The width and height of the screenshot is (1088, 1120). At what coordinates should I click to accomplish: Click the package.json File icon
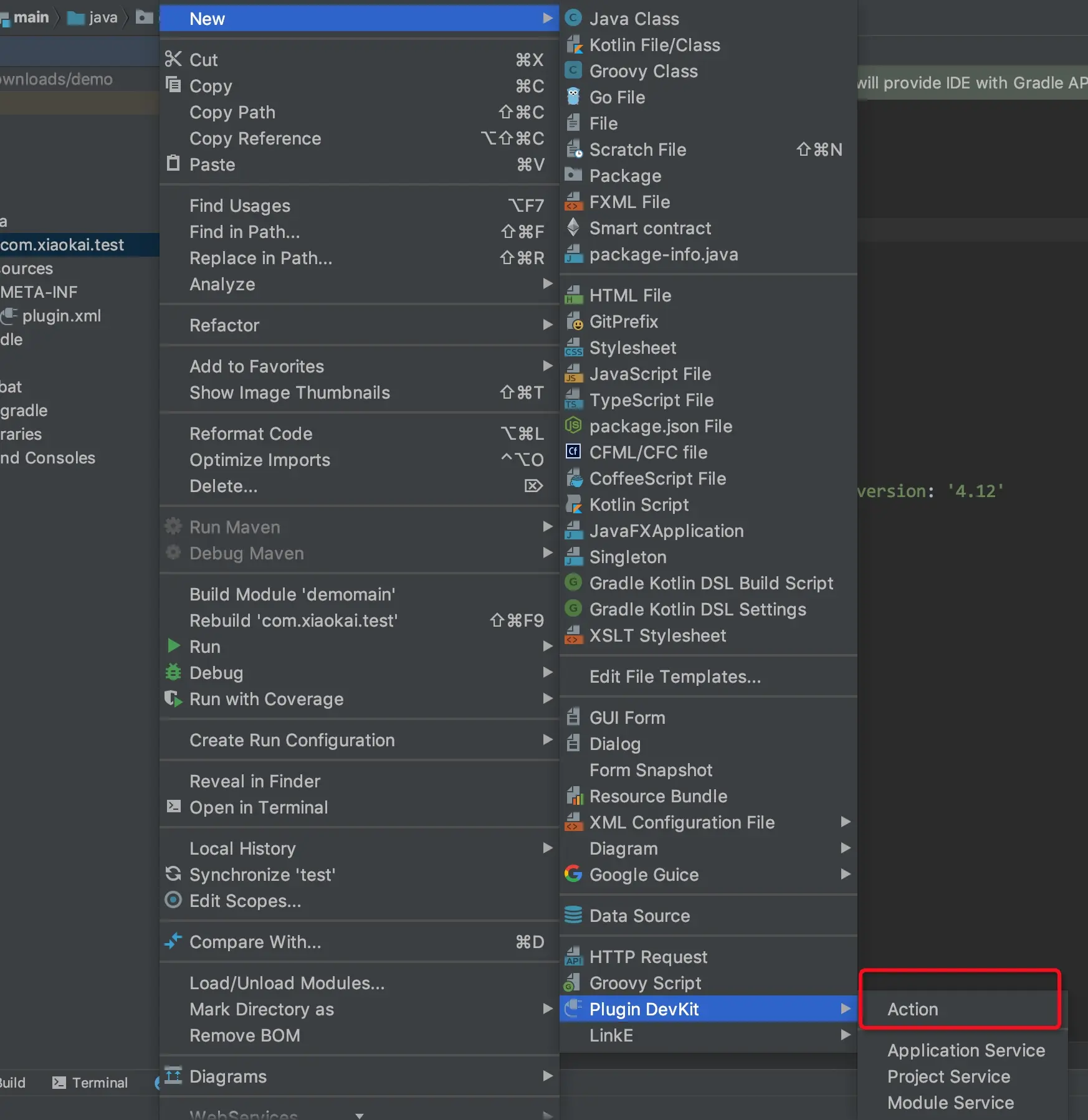[573, 425]
